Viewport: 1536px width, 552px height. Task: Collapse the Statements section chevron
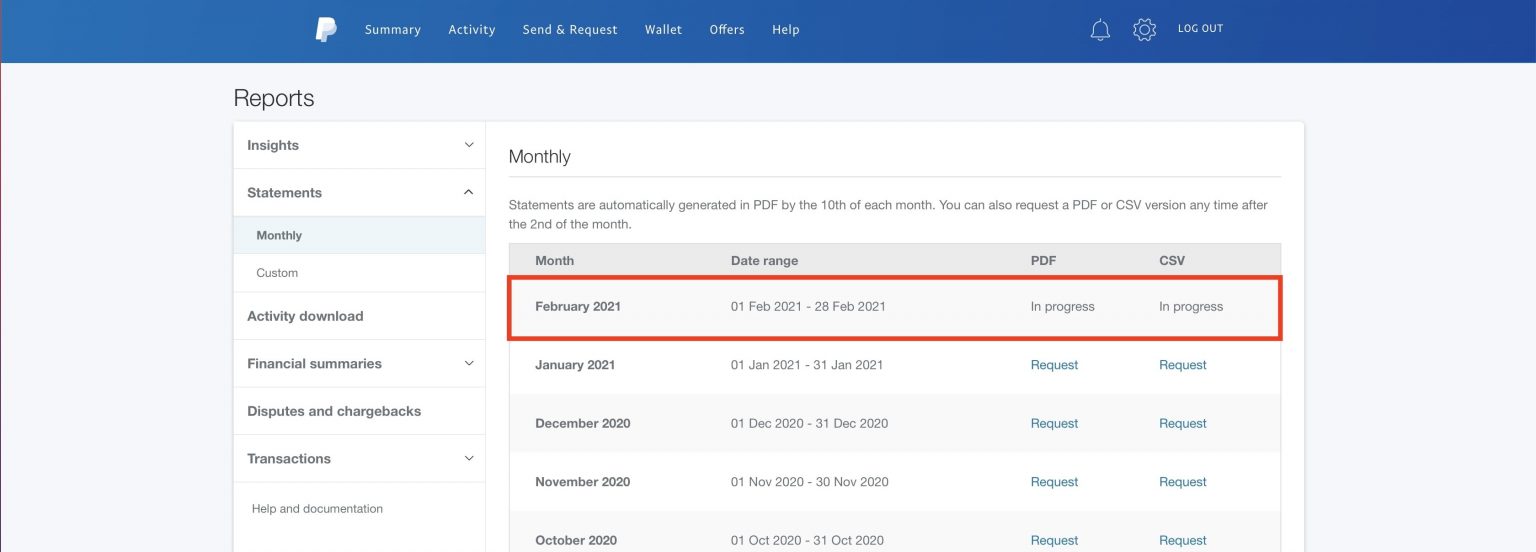(469, 192)
